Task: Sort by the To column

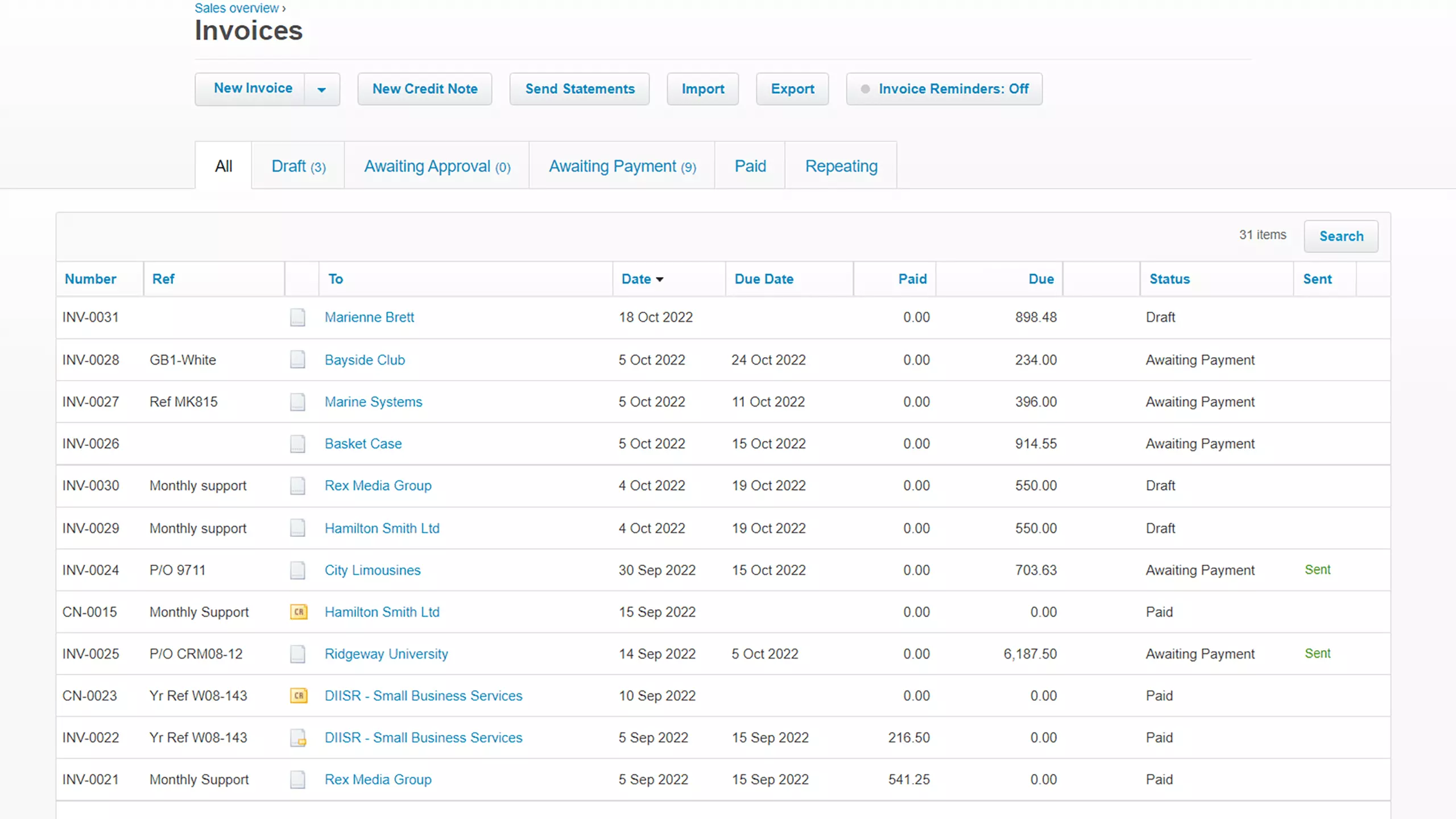Action: 336,279
